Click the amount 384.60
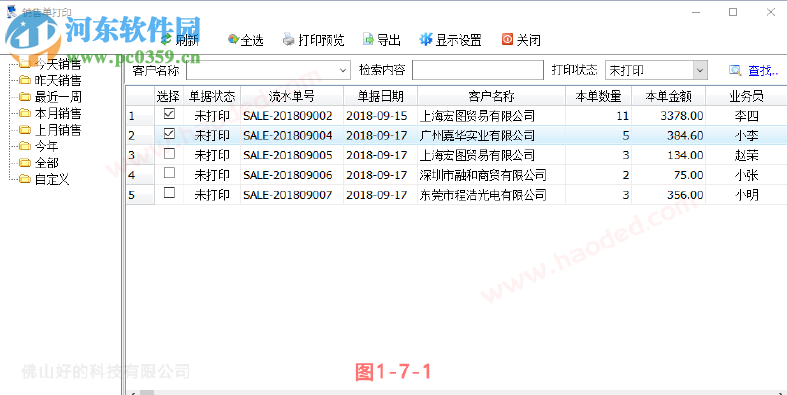The image size is (787, 395). pos(685,136)
